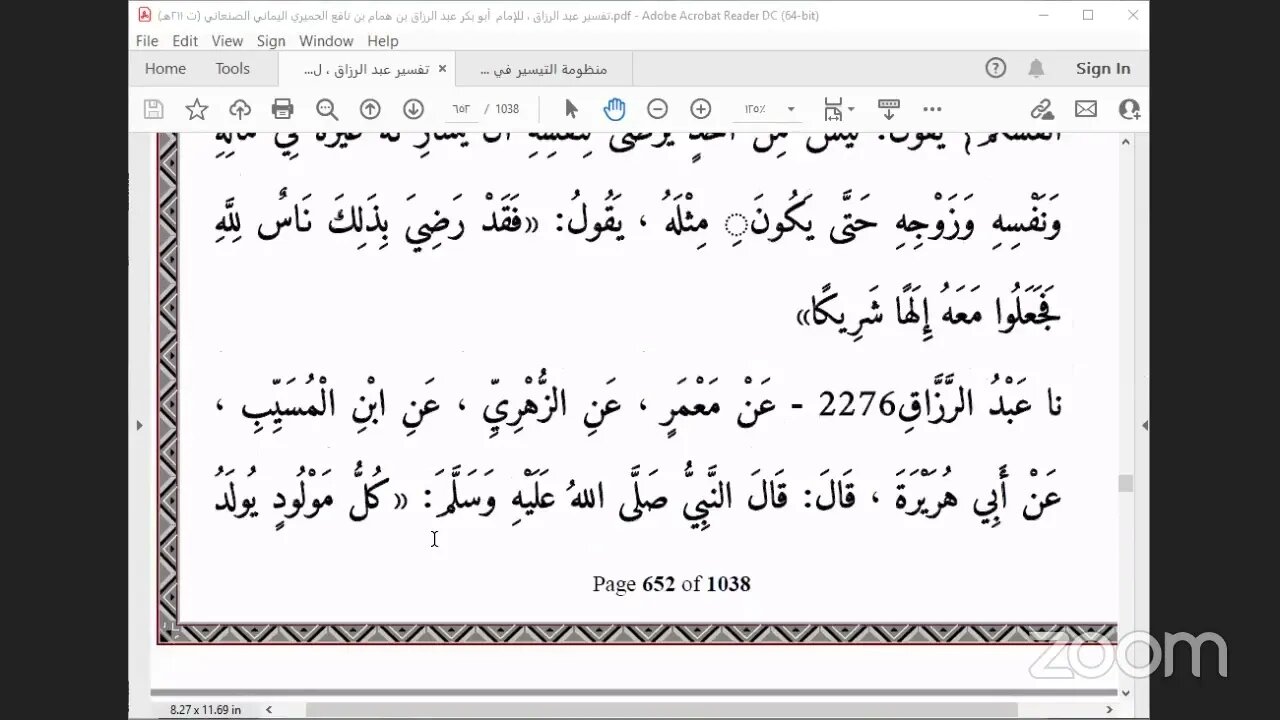Open the Edit menu
Screen dimensions: 1280x720
pos(185,41)
